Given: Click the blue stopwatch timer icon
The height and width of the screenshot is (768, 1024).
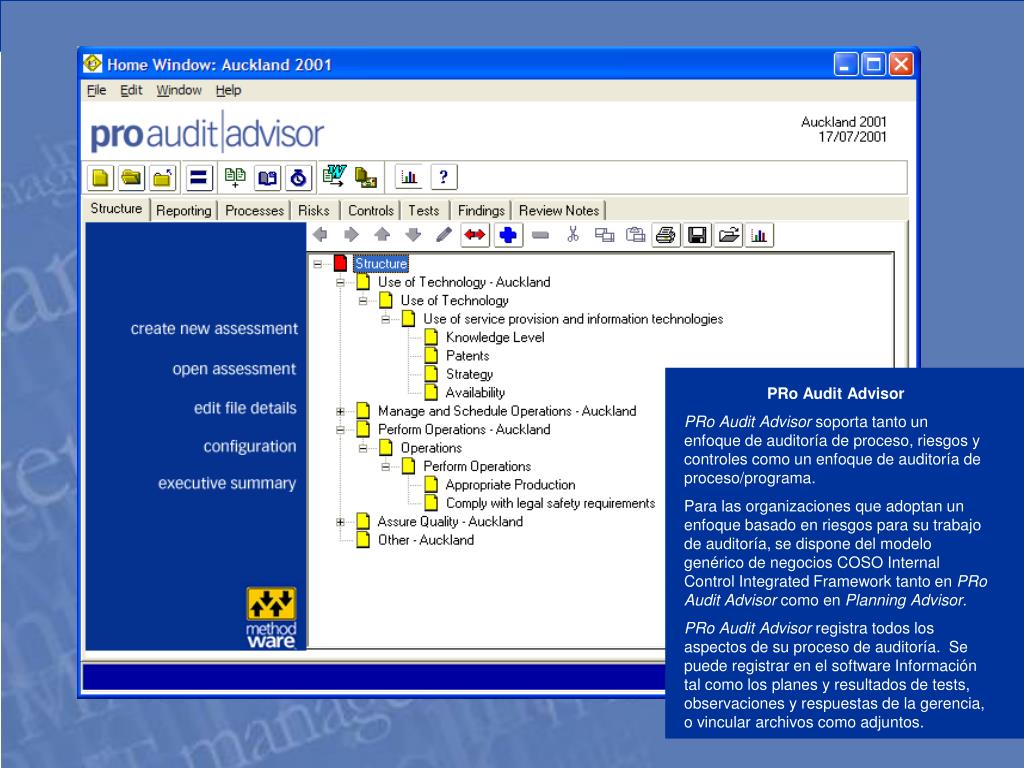Looking at the screenshot, I should [298, 178].
